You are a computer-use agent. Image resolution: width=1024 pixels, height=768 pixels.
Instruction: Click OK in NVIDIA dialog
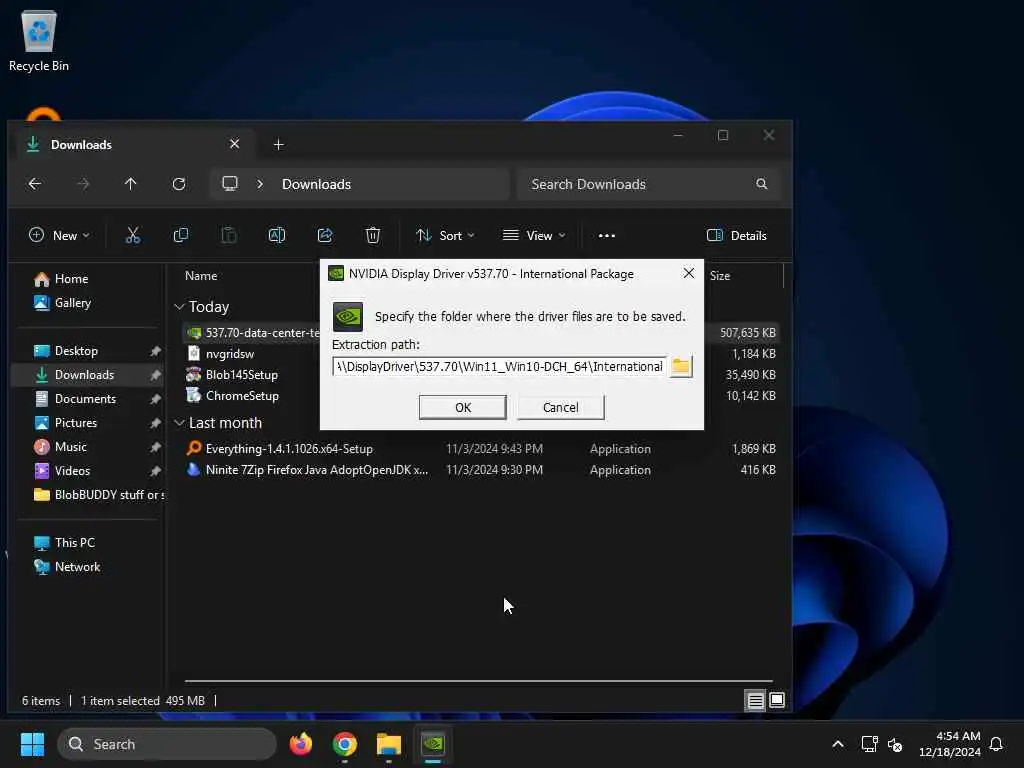pos(462,408)
